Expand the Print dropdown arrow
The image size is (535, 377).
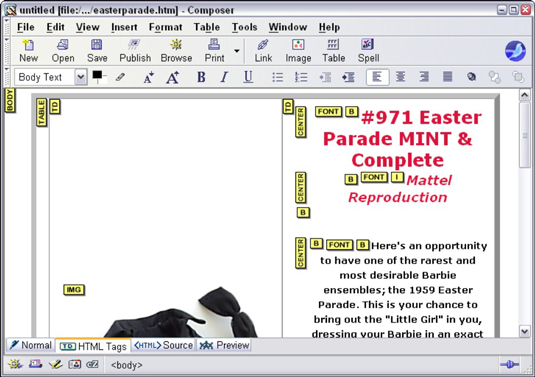[x=236, y=51]
